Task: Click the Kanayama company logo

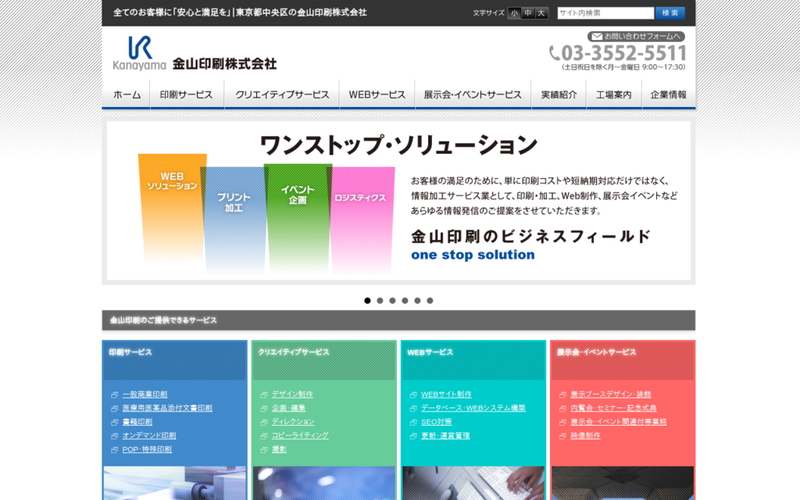Action: pos(139,53)
